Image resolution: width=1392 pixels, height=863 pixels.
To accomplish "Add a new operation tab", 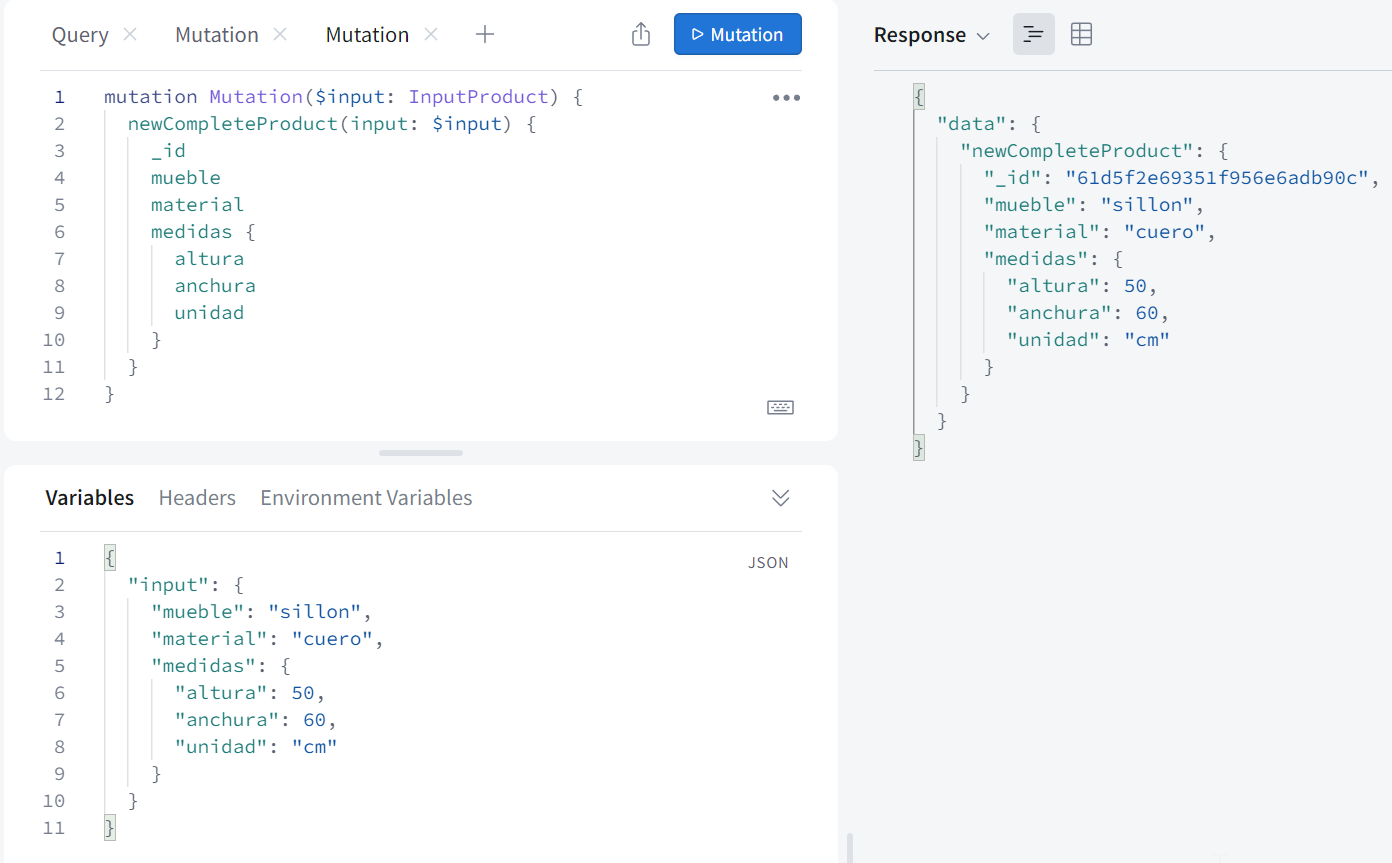I will (485, 34).
